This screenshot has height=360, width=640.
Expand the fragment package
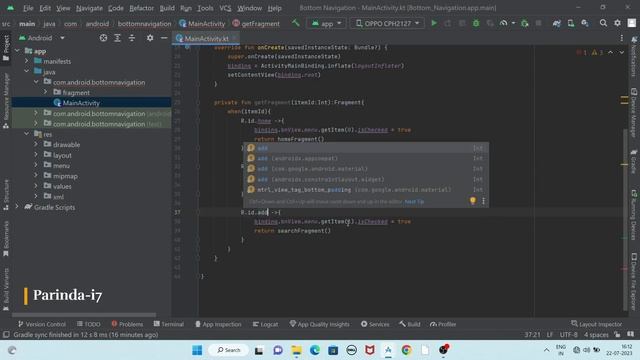(45, 92)
